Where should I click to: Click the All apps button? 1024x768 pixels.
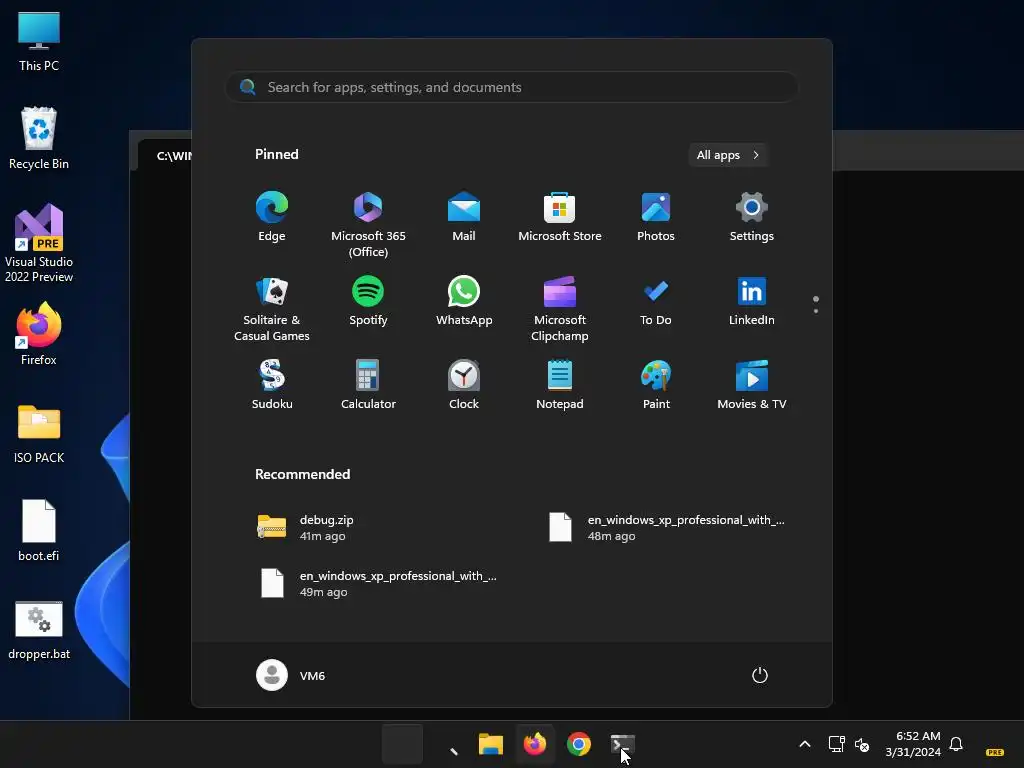[728, 155]
